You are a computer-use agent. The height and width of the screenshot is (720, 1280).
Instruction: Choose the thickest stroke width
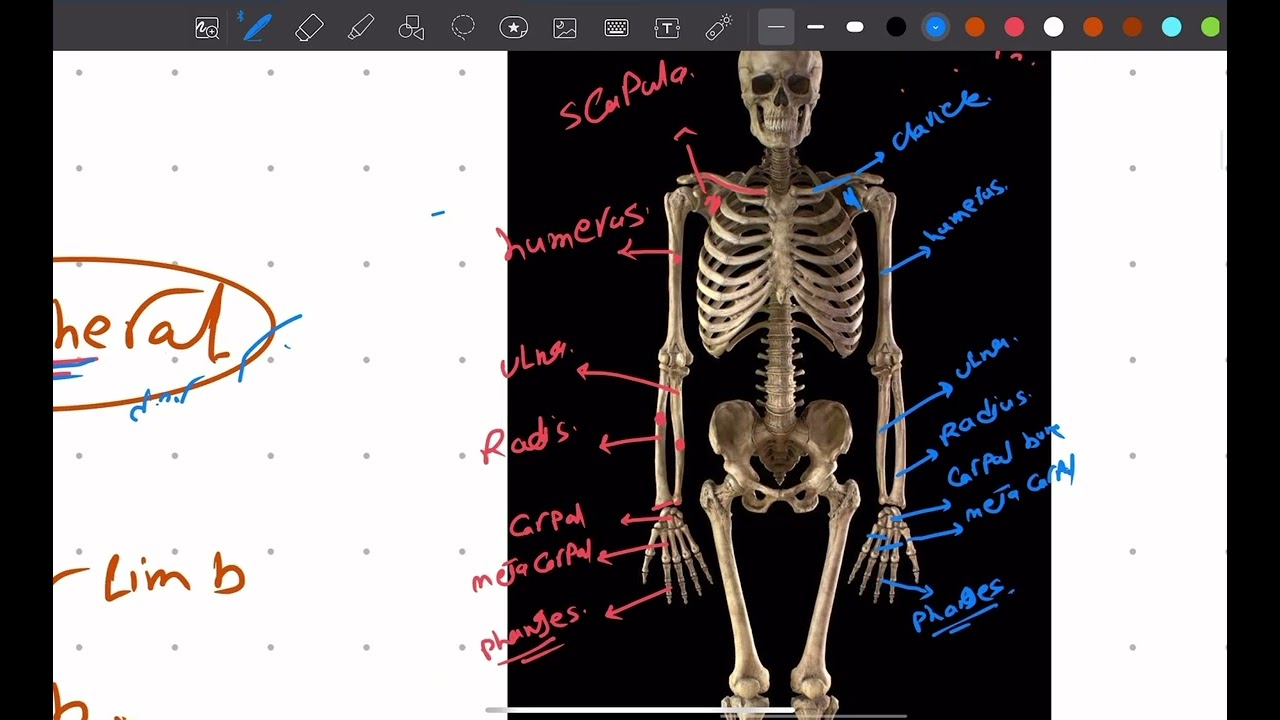coord(855,27)
